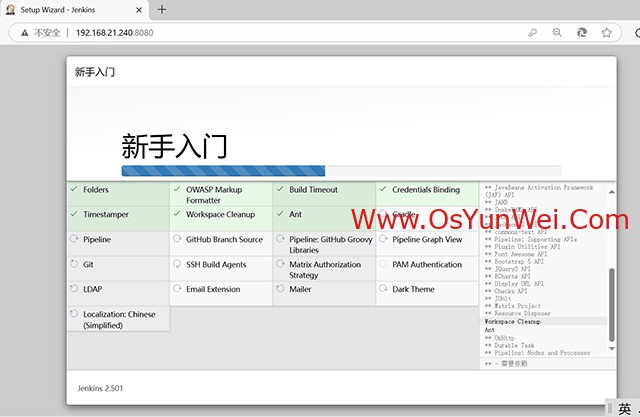This screenshot has width=640, height=417.
Task: Click the Email Extension spinner icon
Action: 177,288
